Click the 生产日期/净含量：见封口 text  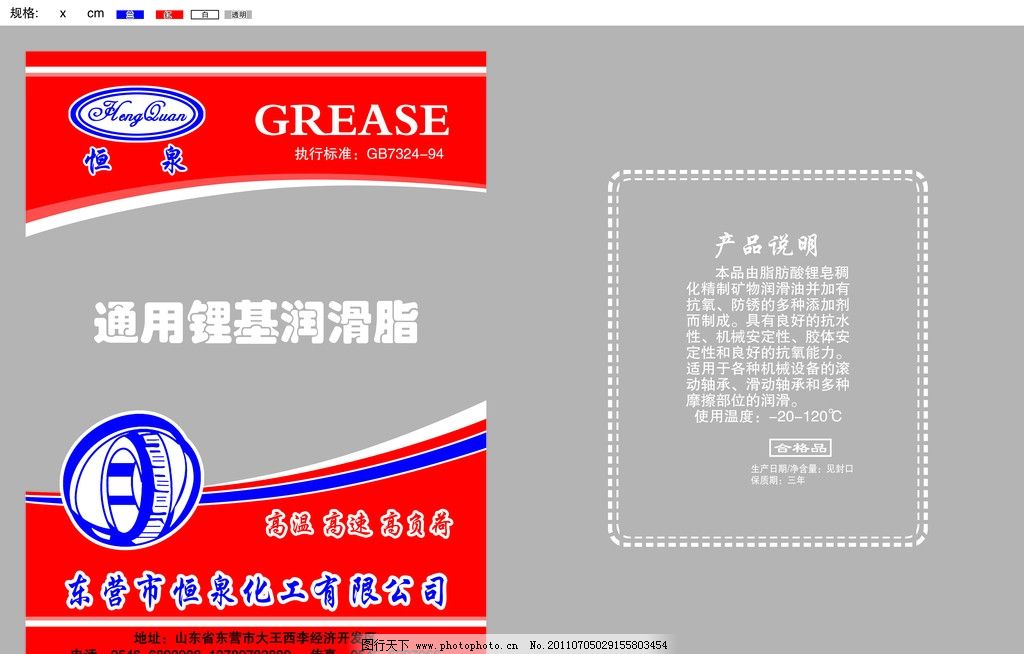[x=802, y=469]
